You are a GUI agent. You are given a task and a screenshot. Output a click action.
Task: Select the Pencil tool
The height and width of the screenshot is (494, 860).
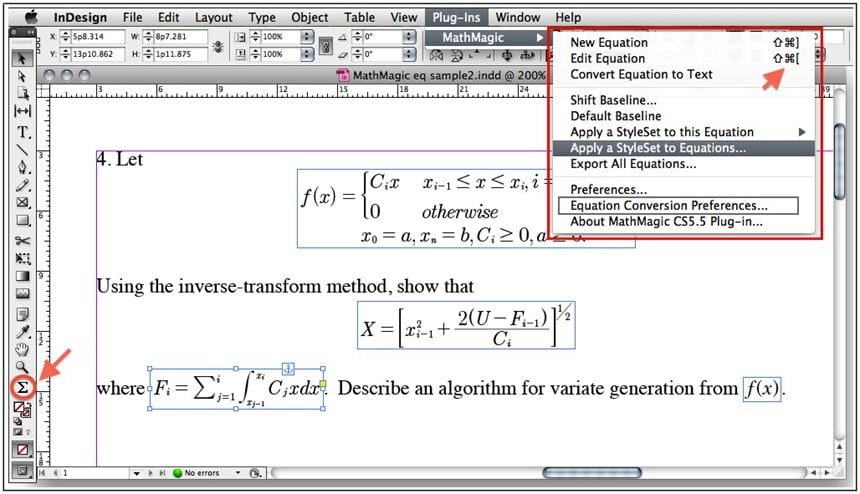pyautogui.click(x=22, y=185)
